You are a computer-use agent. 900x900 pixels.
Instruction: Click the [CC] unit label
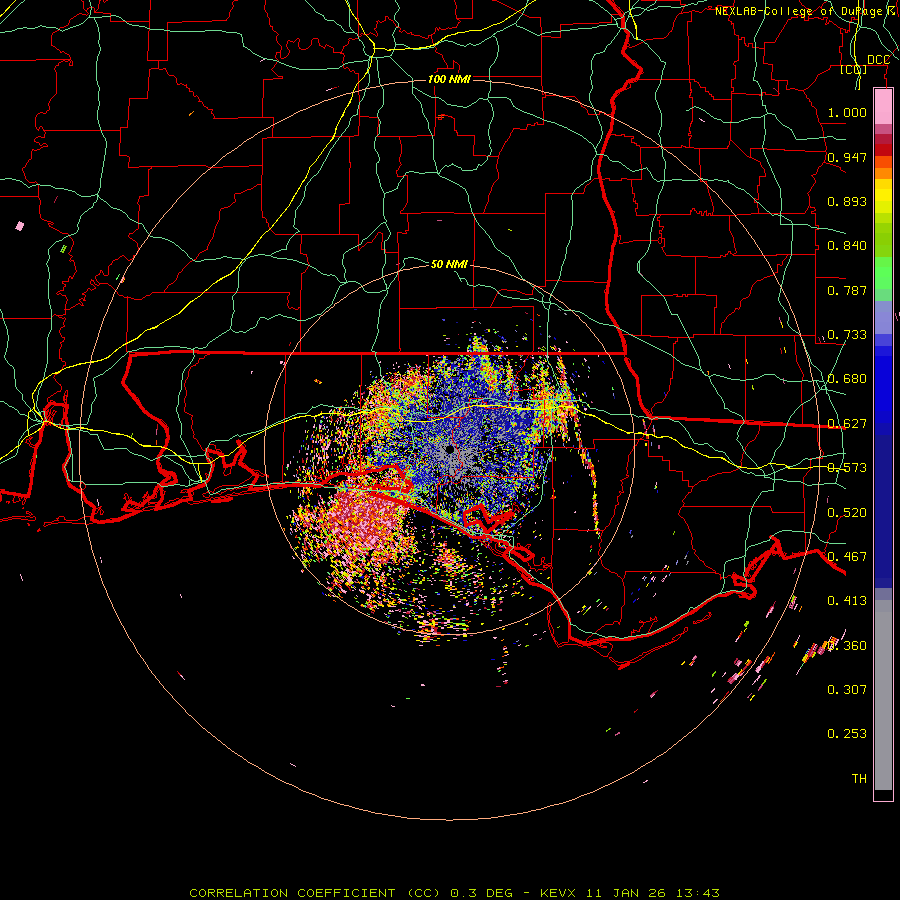coord(854,69)
